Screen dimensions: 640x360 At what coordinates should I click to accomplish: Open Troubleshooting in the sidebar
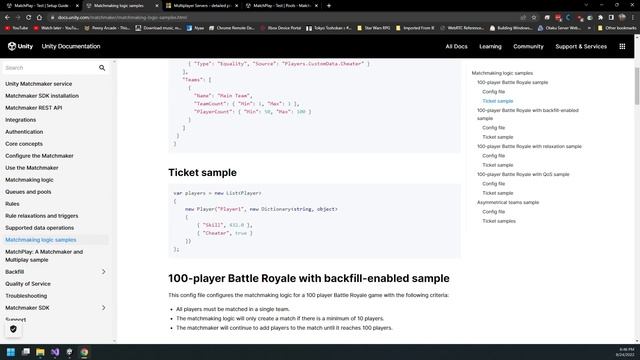(26, 296)
